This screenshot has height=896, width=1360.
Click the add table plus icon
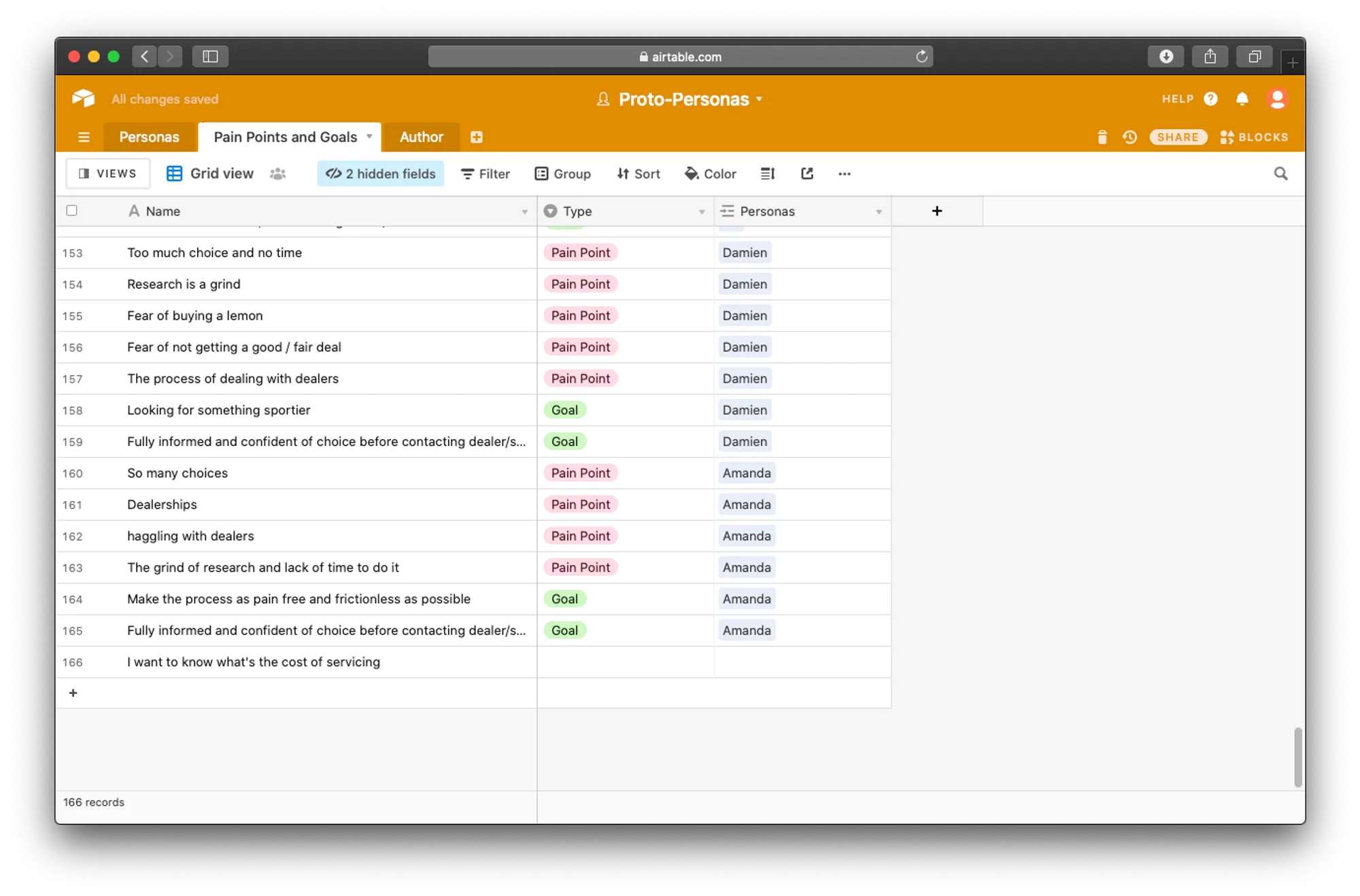pos(477,137)
